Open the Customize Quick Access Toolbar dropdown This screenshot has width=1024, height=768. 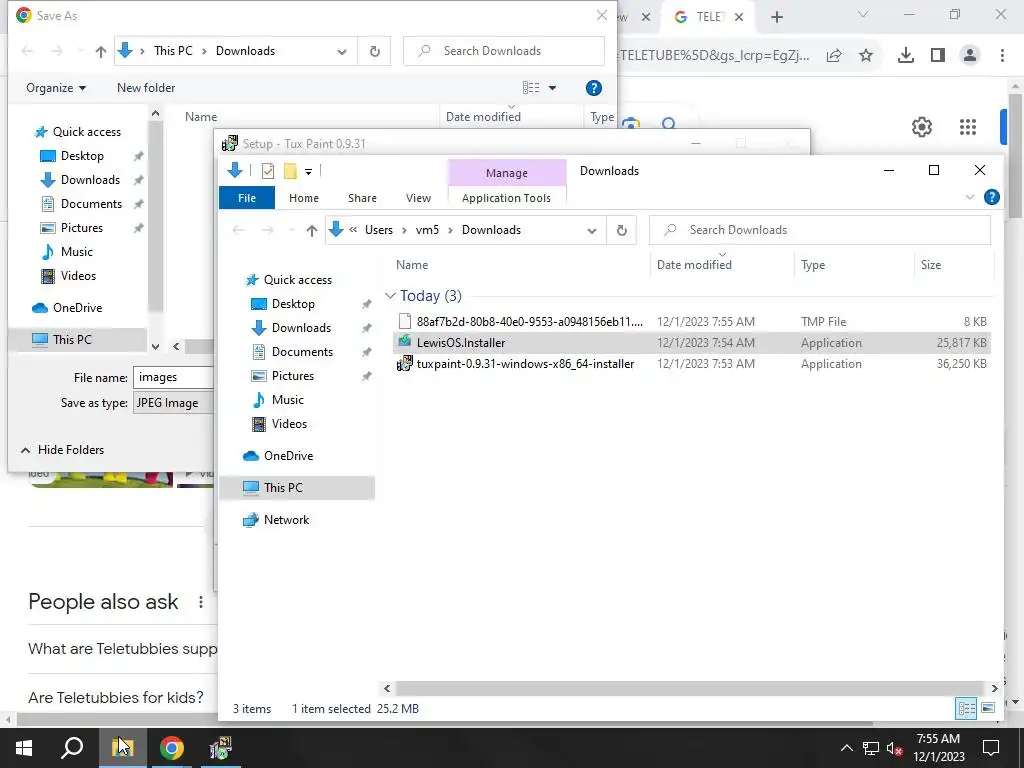[x=308, y=172]
